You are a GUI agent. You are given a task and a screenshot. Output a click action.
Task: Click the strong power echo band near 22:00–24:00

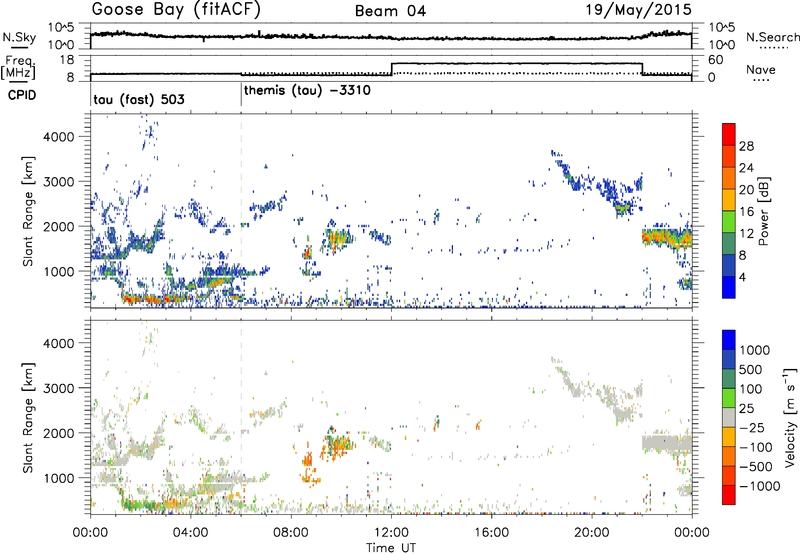(x=667, y=238)
